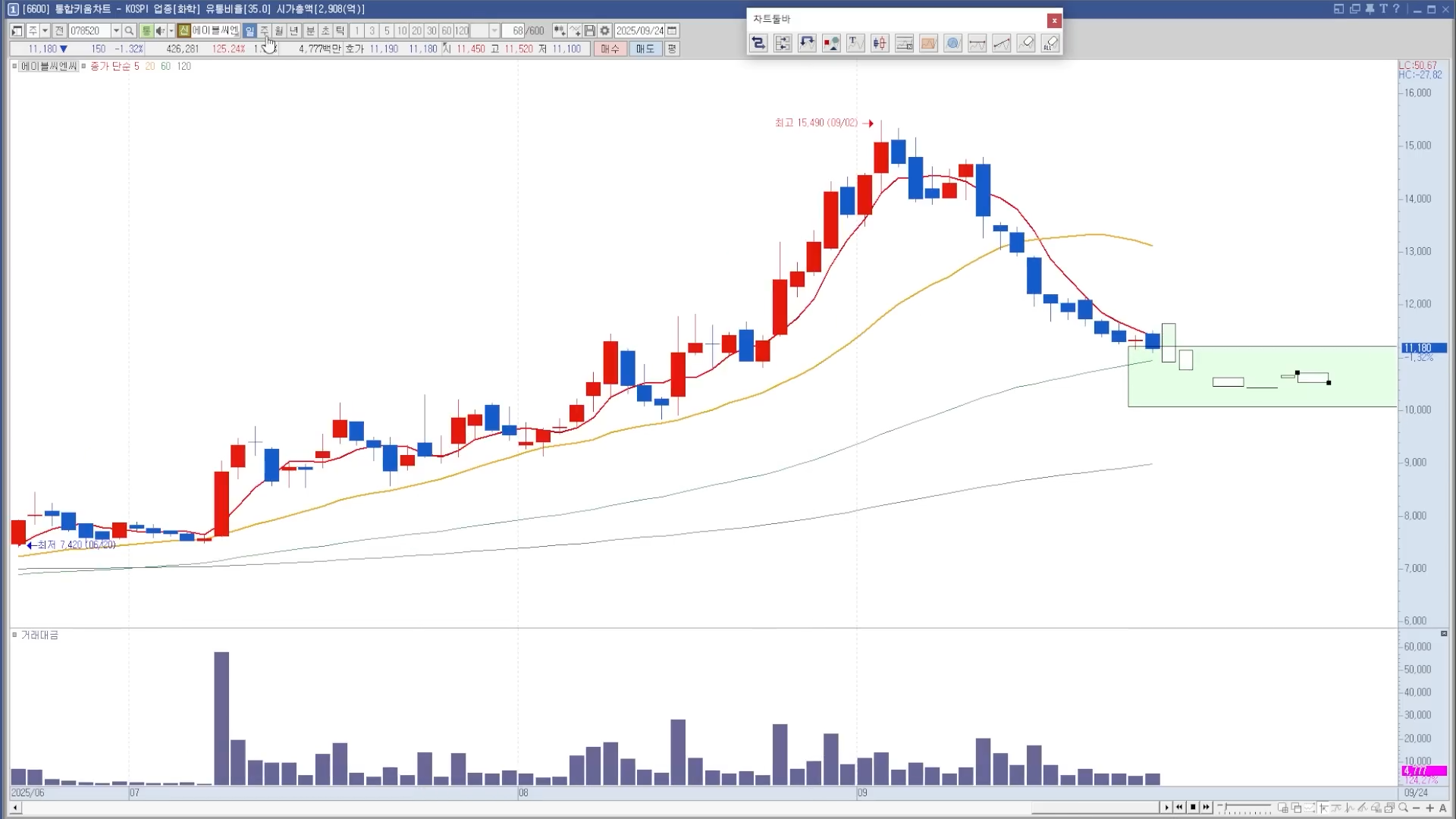This screenshot has width=1456, height=819.
Task: Click the save chart floppy icon
Action: pos(589,31)
